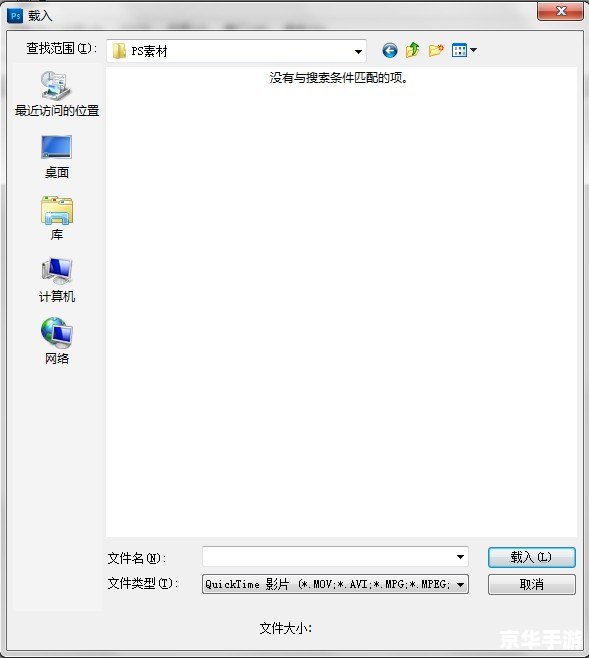Image resolution: width=589 pixels, height=658 pixels.
Task: Click the 载入(L) button
Action: [532, 558]
